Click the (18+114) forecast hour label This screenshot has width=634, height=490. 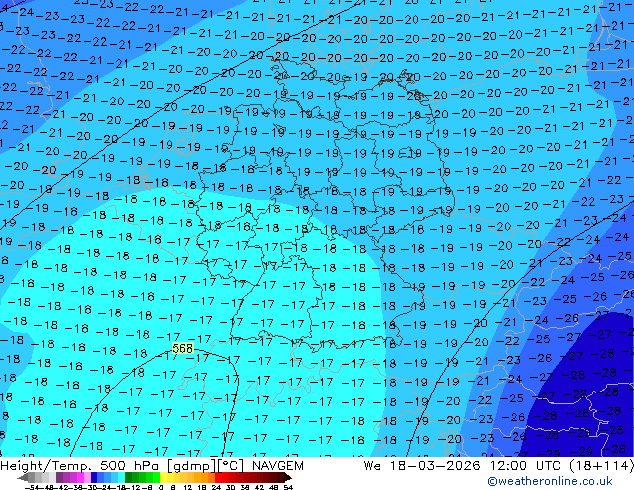point(602,466)
